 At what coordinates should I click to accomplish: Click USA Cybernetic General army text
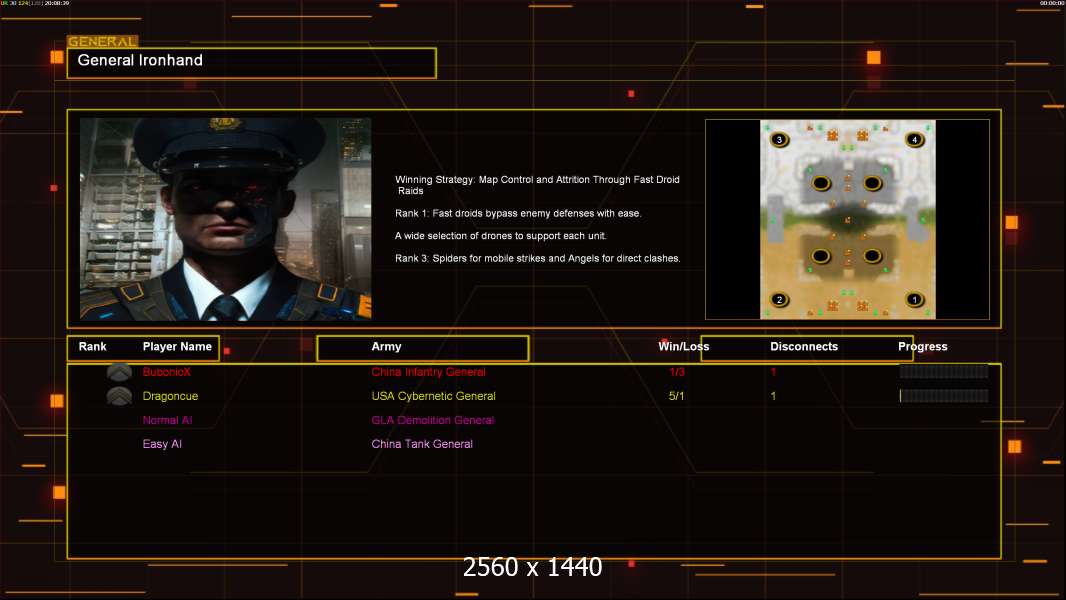[433, 396]
